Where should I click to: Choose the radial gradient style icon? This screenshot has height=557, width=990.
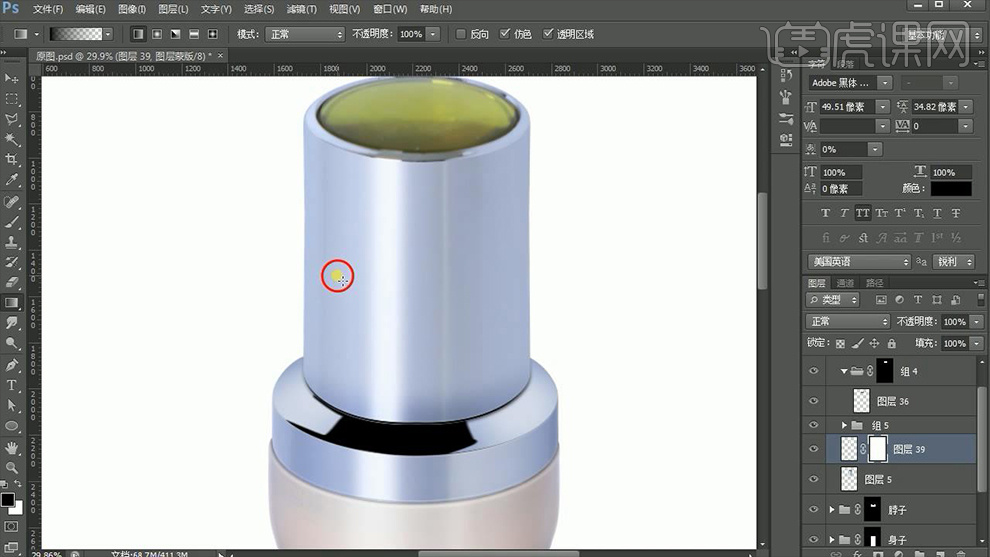(x=157, y=34)
